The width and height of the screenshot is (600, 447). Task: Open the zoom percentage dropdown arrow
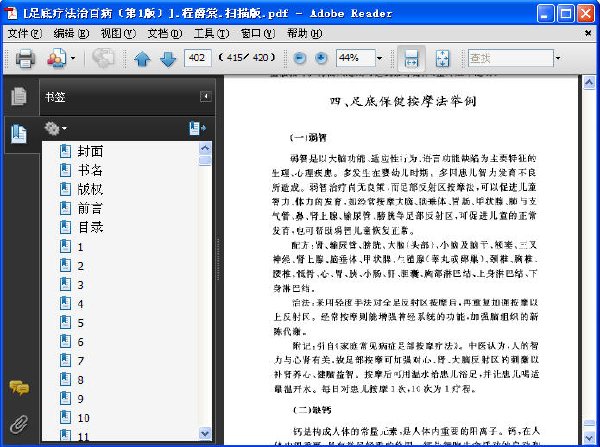click(x=379, y=58)
